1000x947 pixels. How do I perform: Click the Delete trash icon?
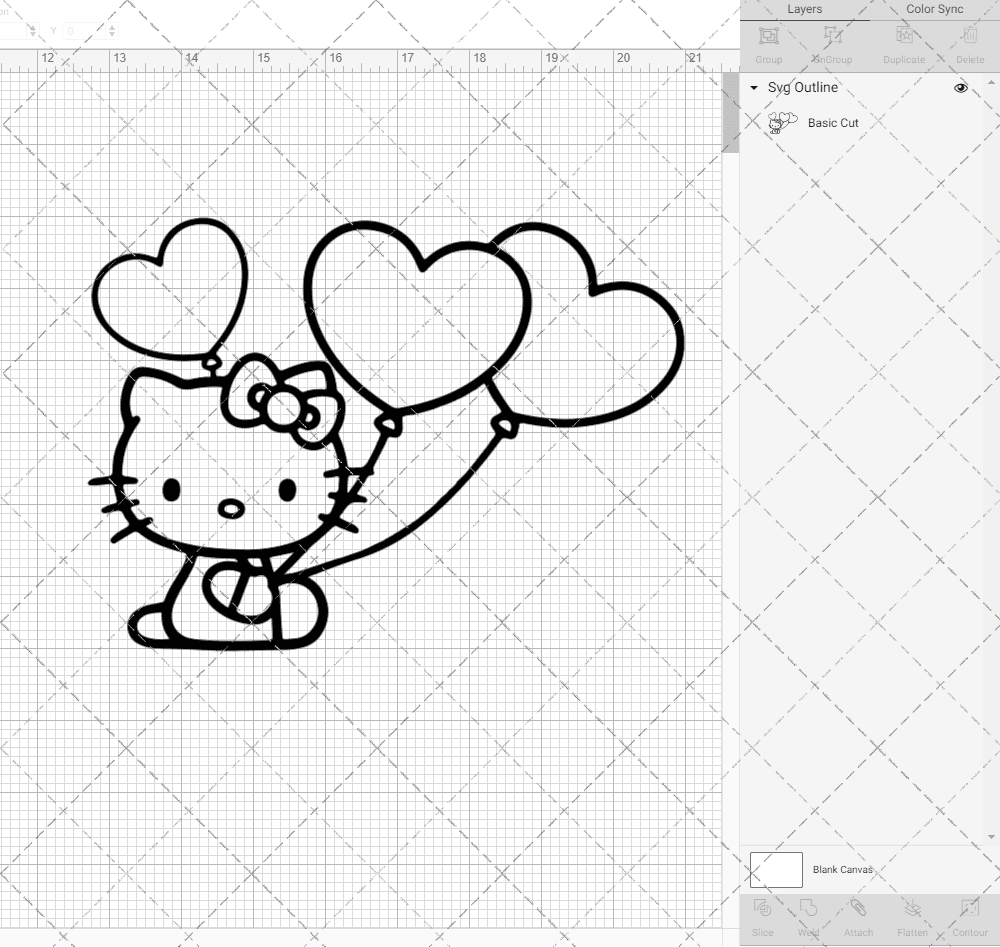(x=969, y=35)
